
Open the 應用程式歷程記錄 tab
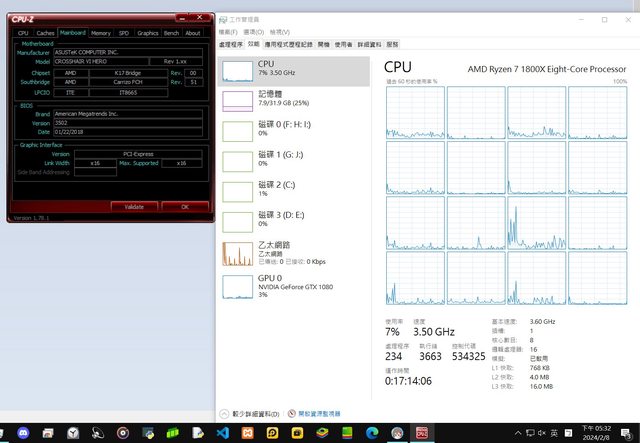coord(288,45)
